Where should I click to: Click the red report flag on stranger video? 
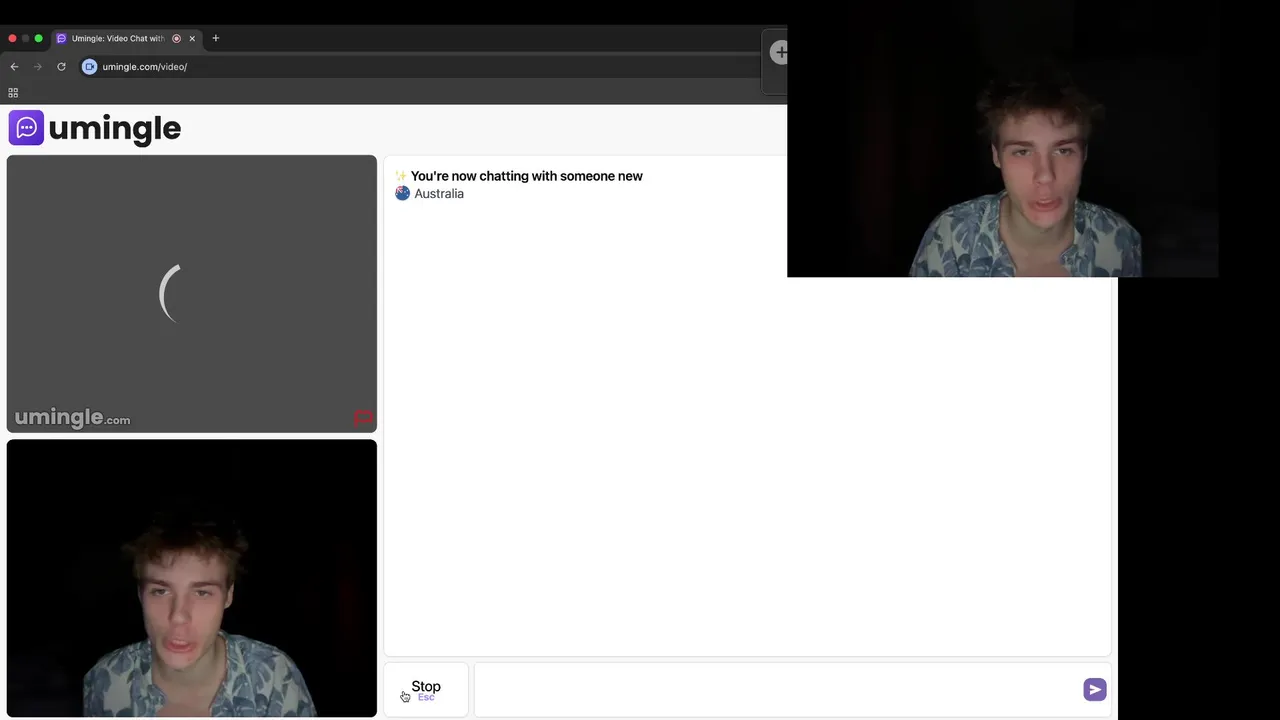[363, 418]
